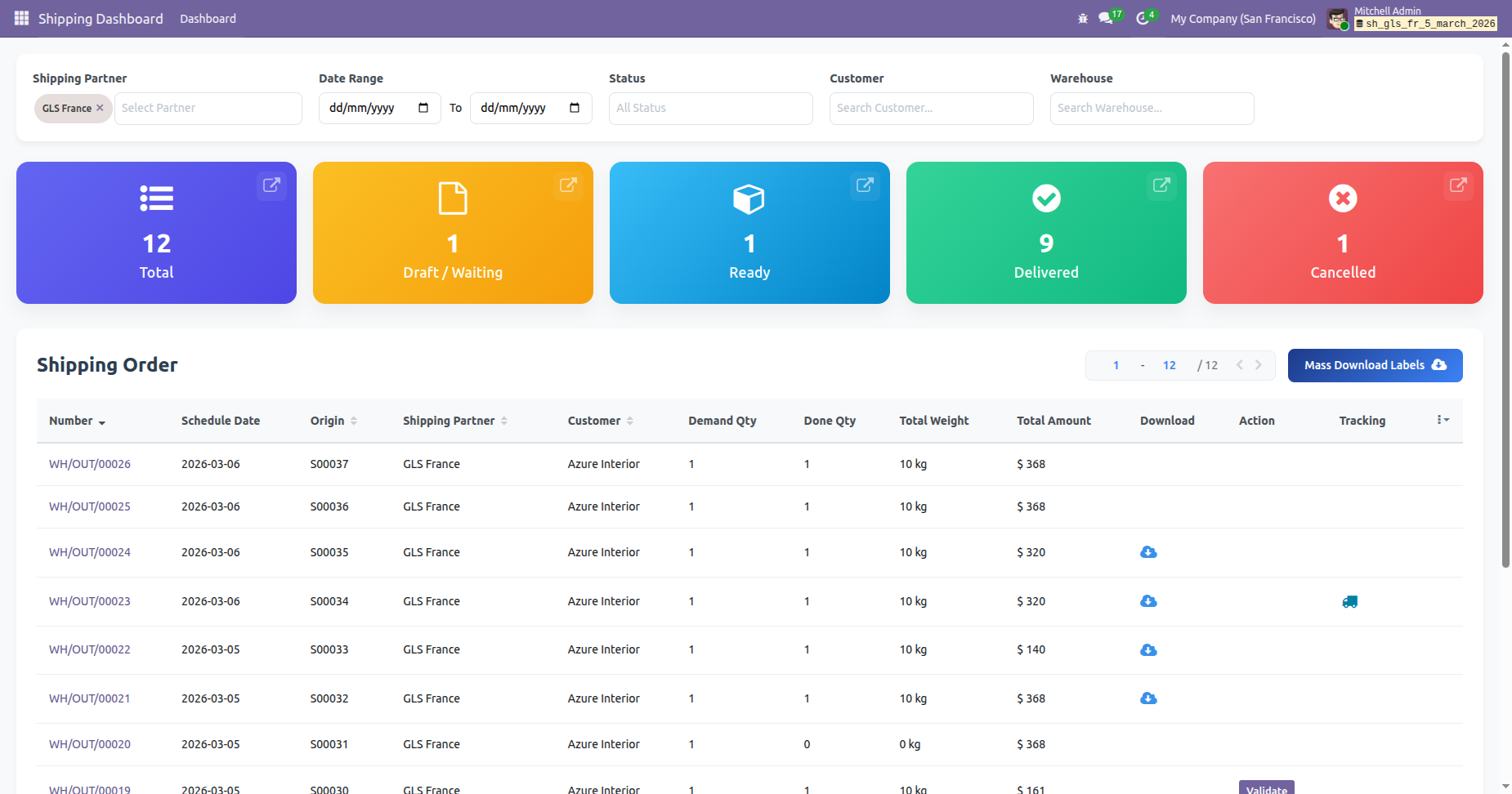This screenshot has width=1512, height=794.
Task: Open the chat messages icon
Action: tap(1106, 18)
